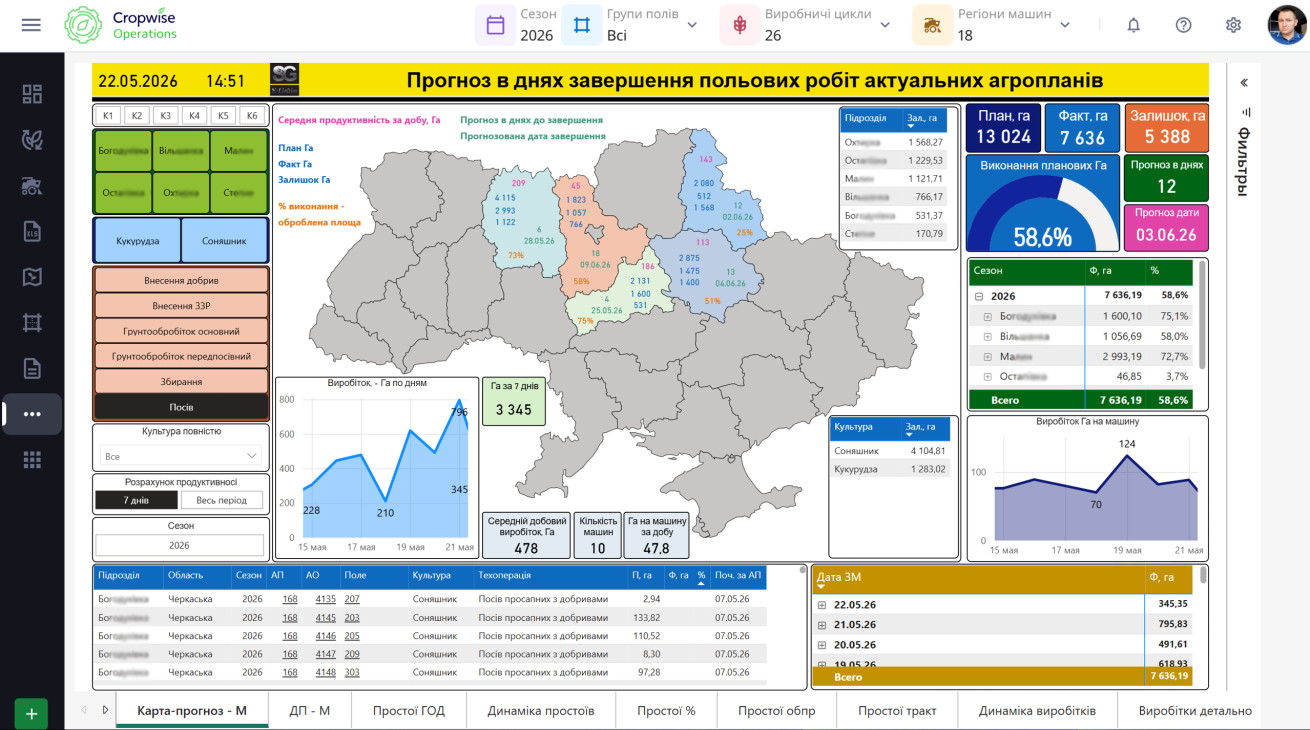The height and width of the screenshot is (730, 1310).
Task: Open field boundary frame icon in sidebar
Action: click(x=32, y=322)
